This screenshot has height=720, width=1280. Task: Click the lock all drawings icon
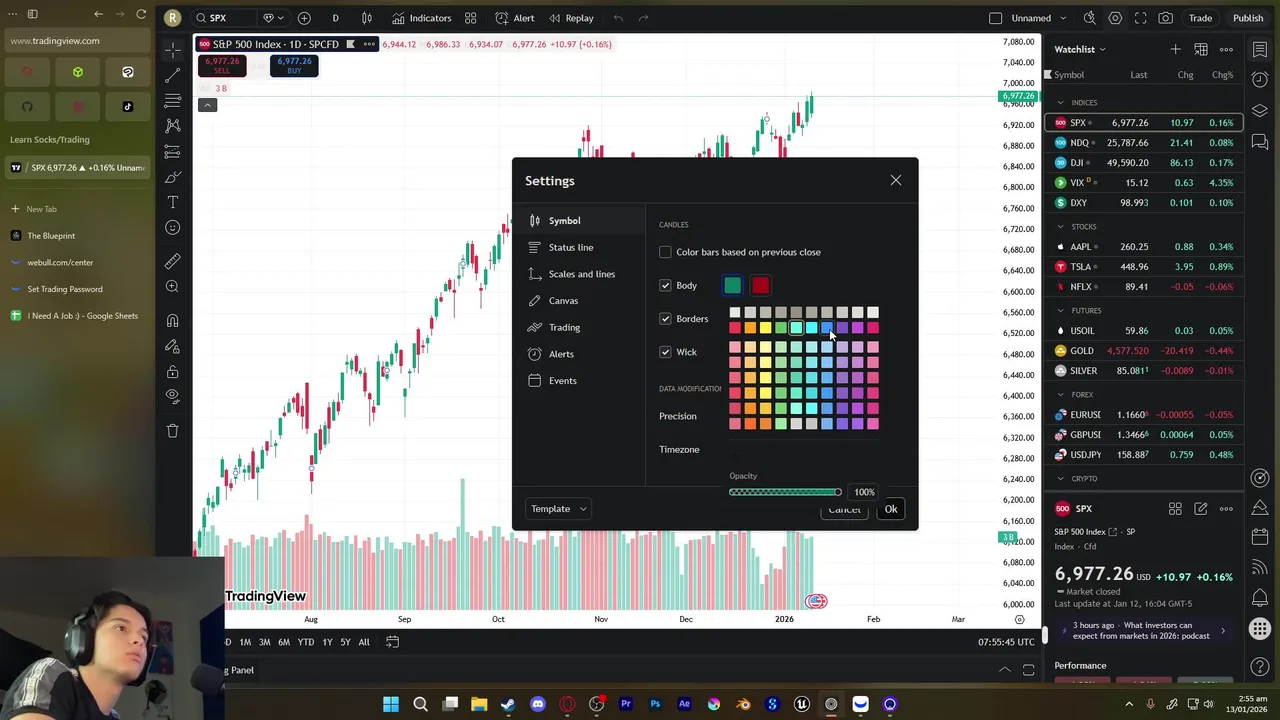pos(172,372)
